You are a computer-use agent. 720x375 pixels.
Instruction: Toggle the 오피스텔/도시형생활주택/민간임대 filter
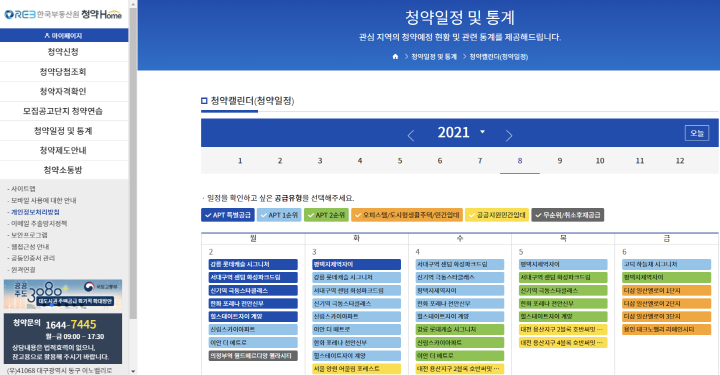click(407, 215)
